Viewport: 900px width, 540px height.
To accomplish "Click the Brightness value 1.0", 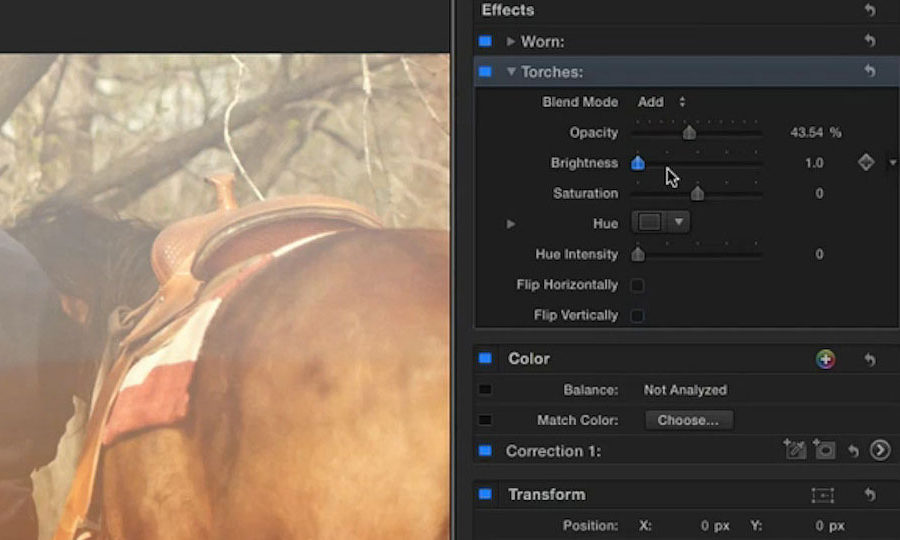I will click(814, 163).
